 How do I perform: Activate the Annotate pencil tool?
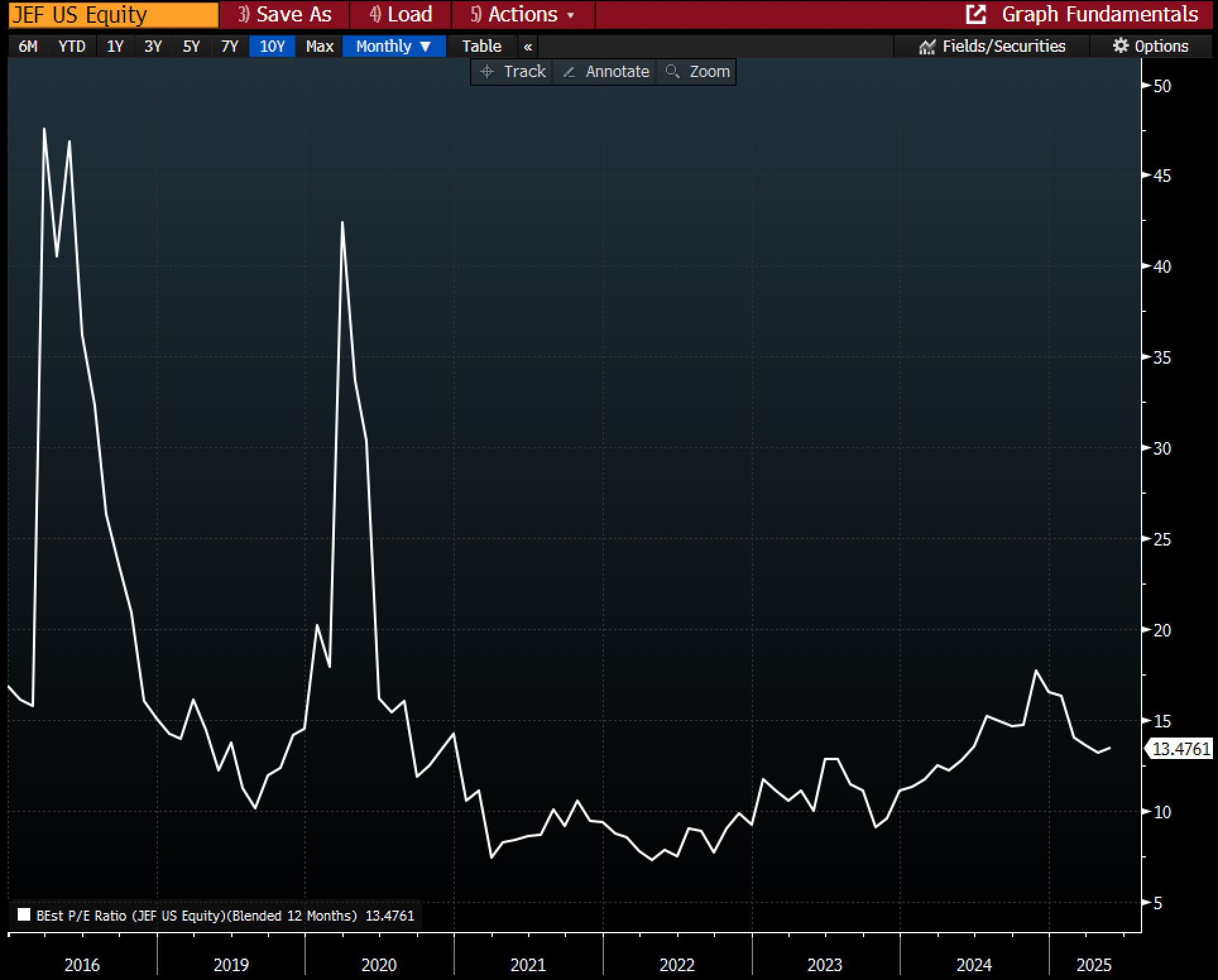[x=605, y=72]
